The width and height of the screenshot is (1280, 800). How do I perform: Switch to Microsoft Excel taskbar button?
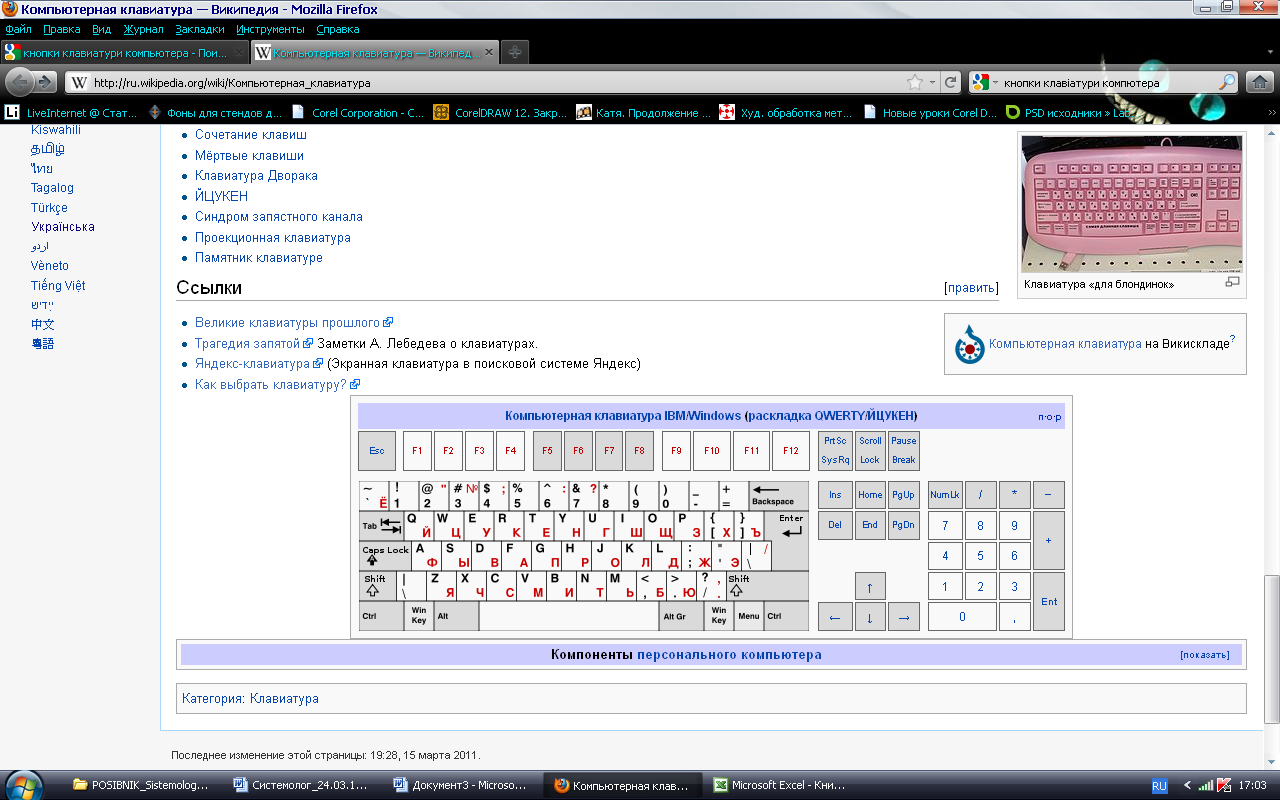(784, 785)
